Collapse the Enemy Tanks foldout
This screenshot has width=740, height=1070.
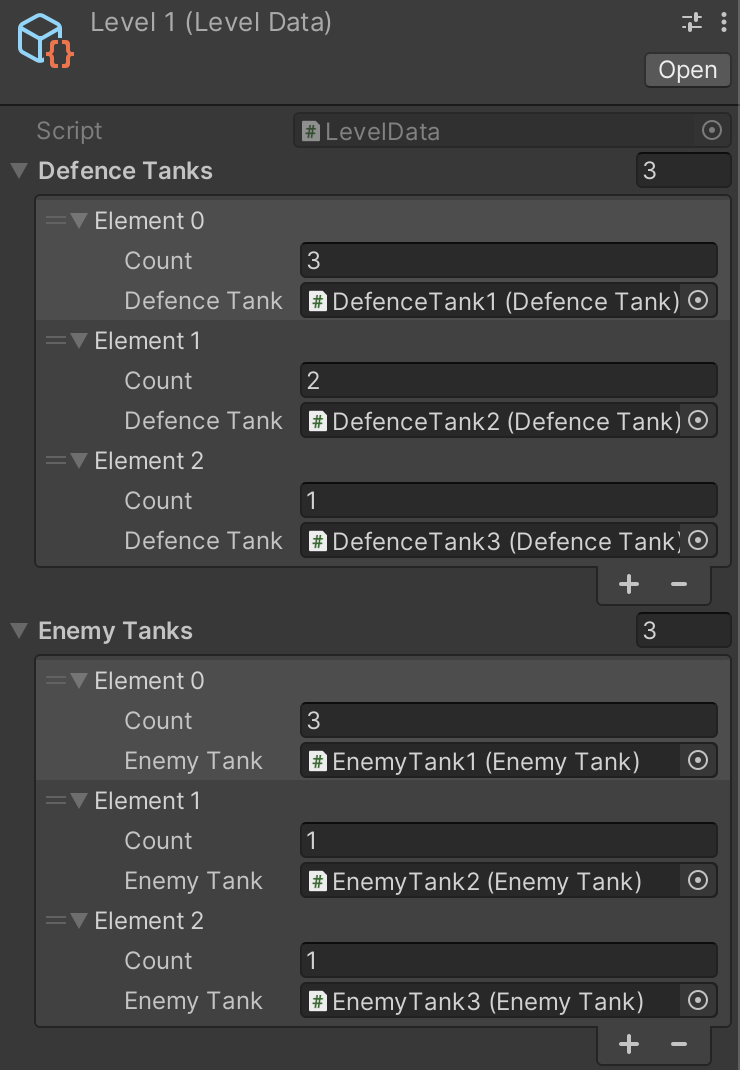18,630
